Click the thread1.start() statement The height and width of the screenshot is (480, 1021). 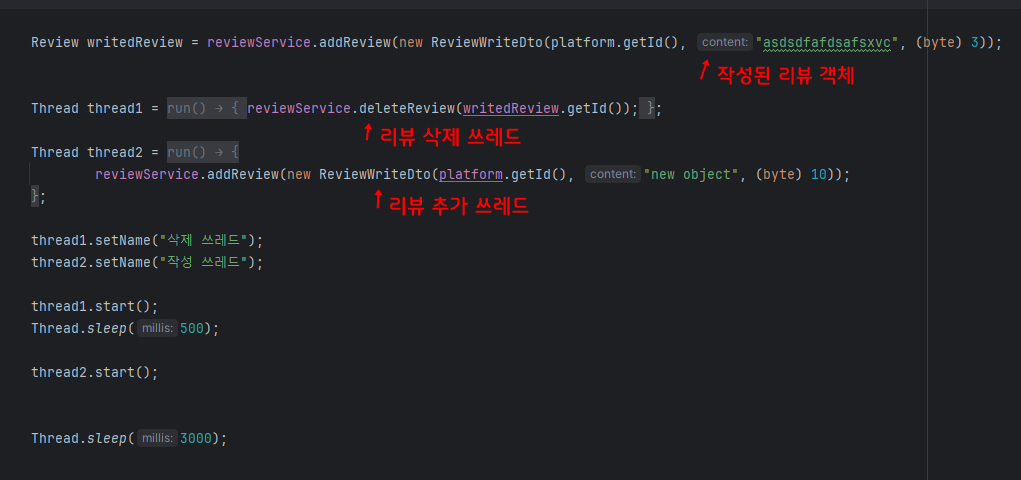tap(94, 307)
